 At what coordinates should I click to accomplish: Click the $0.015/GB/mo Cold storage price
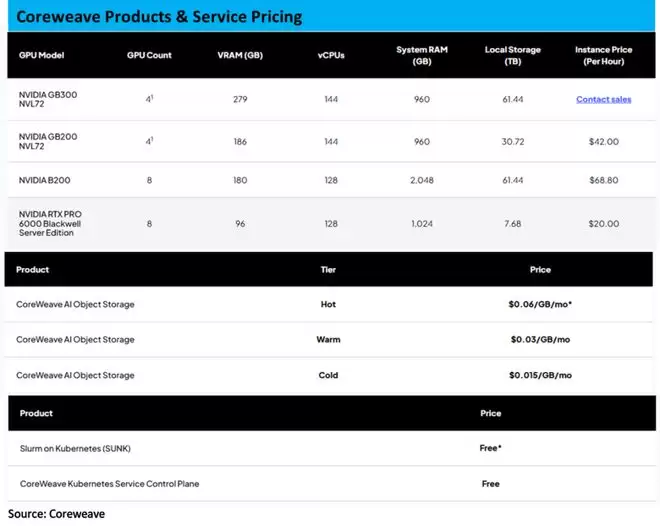540,376
